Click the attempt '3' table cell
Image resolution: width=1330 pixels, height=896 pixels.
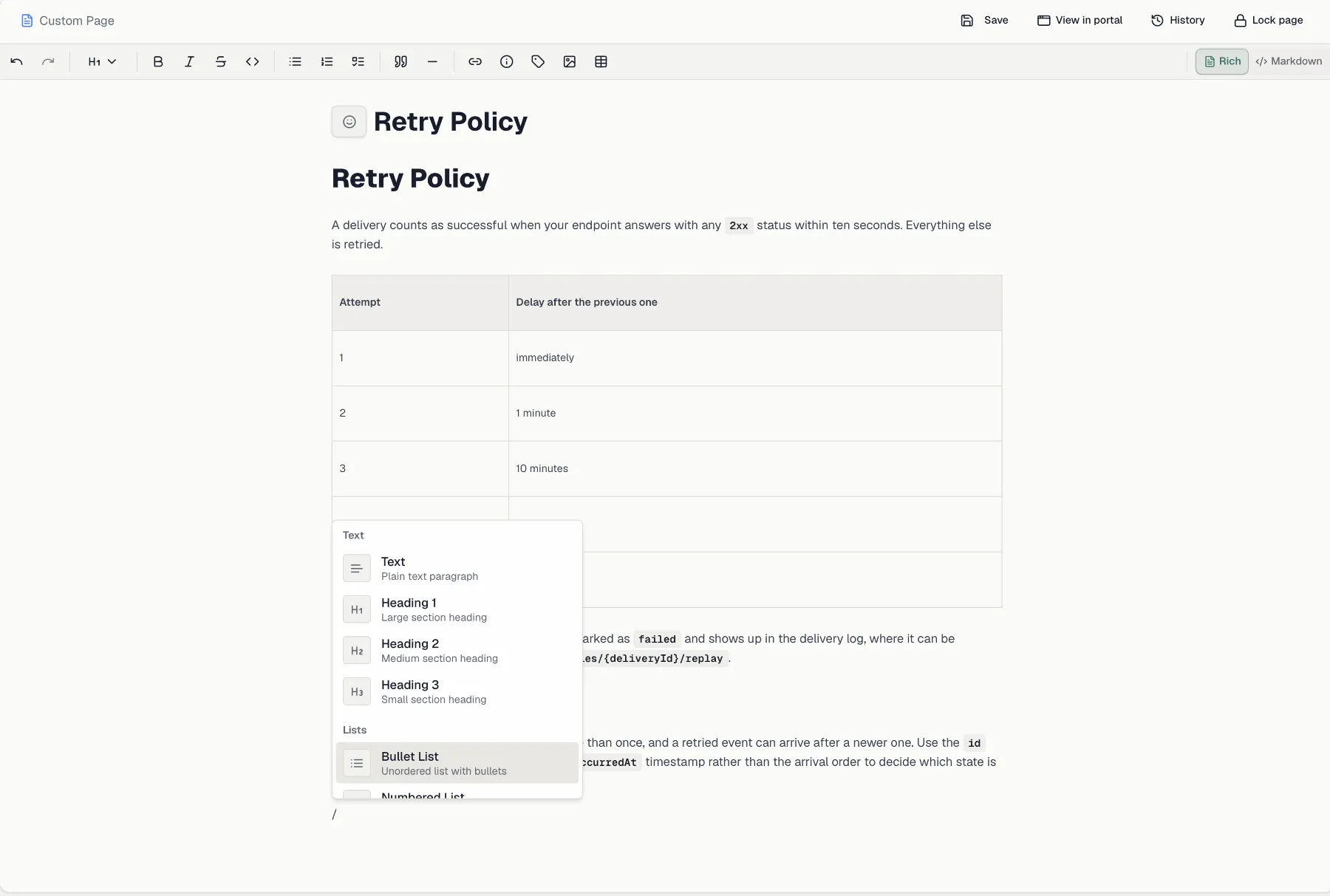pos(420,469)
